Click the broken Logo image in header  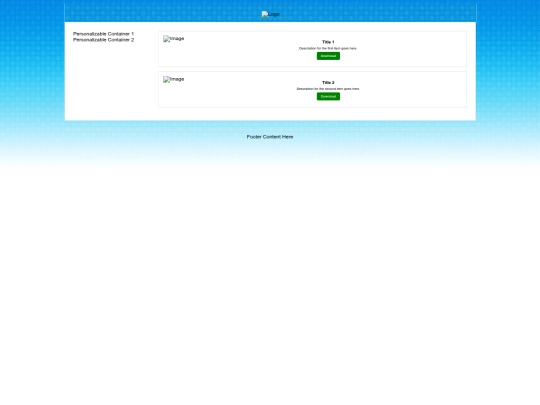point(270,14)
